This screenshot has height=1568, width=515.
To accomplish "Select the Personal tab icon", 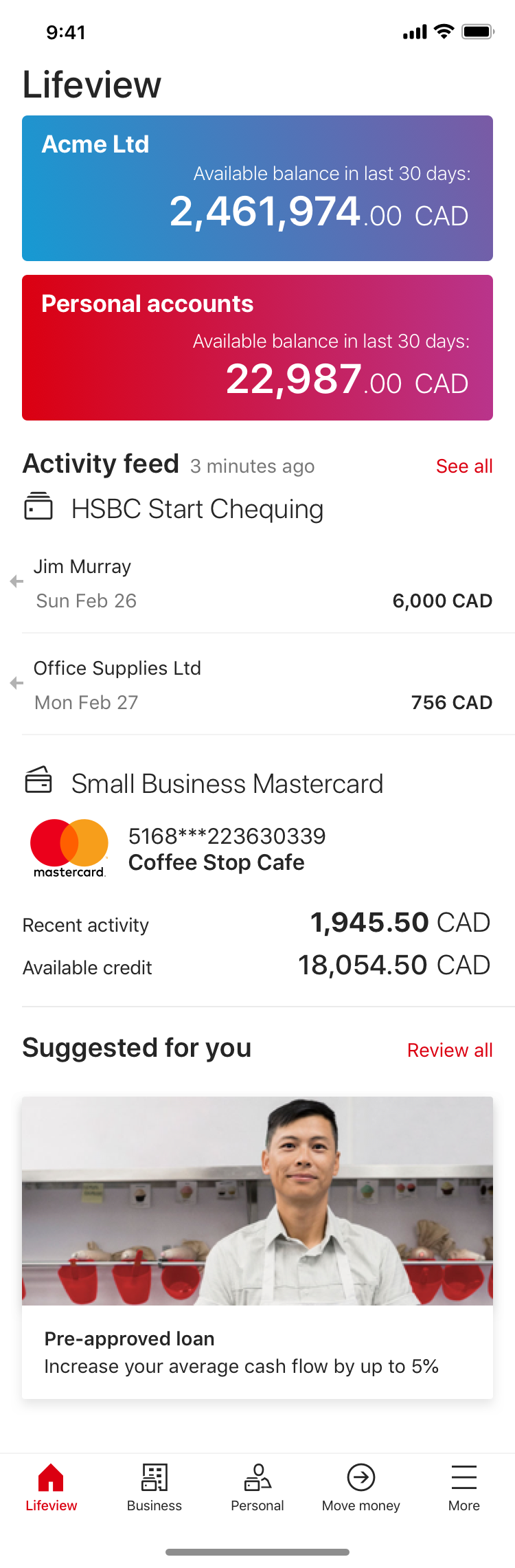I will pos(257,1477).
